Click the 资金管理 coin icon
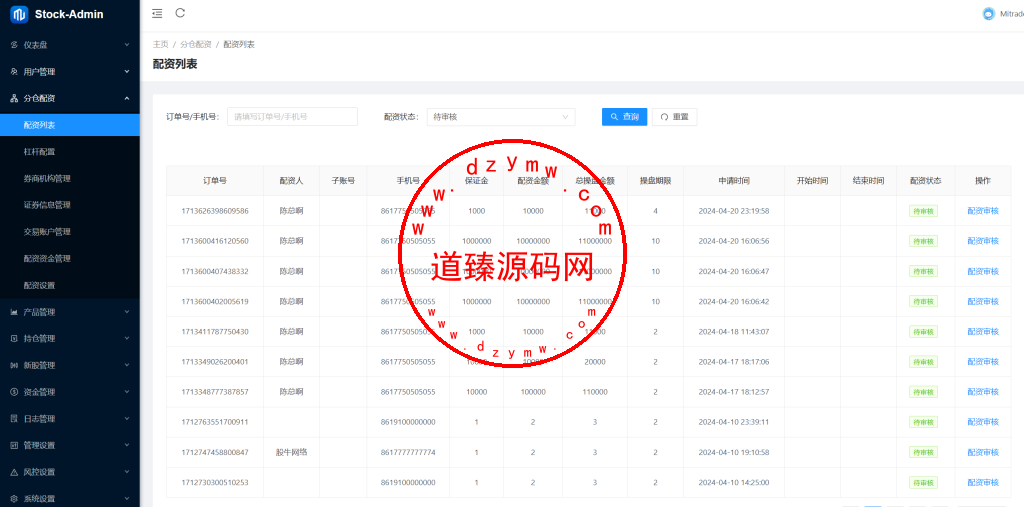Viewport: 1024px width, 507px height. point(14,392)
